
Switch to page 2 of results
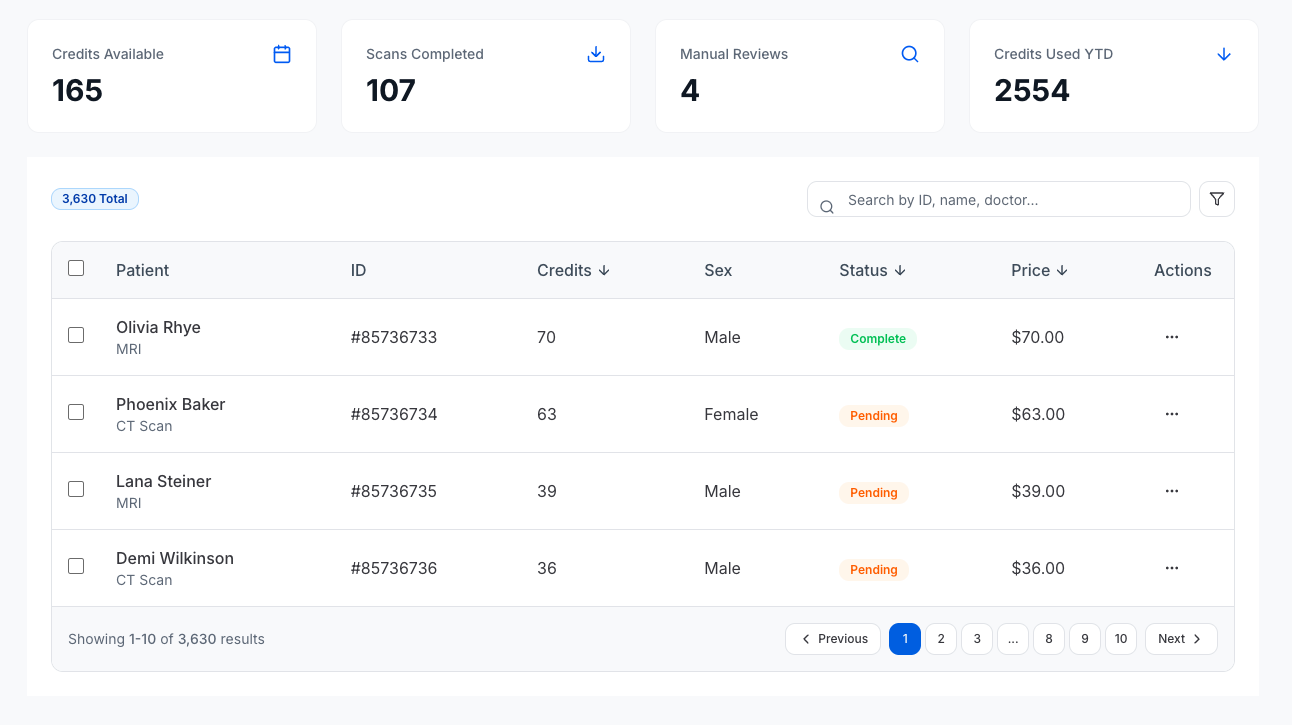coord(941,638)
